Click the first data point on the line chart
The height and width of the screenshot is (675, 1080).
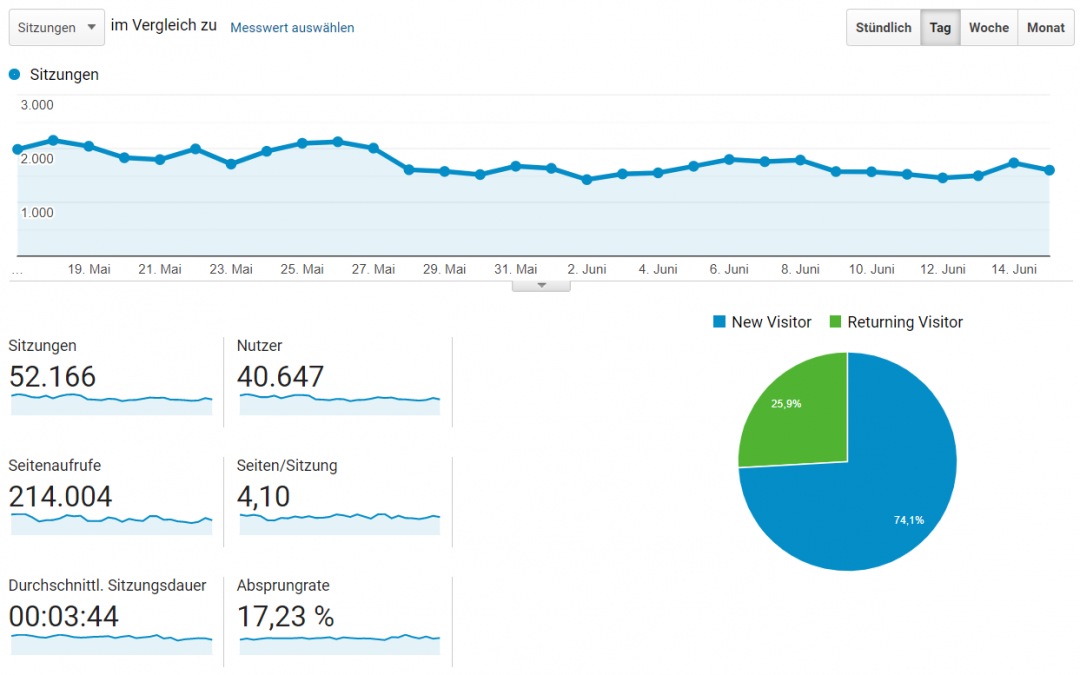coord(18,149)
